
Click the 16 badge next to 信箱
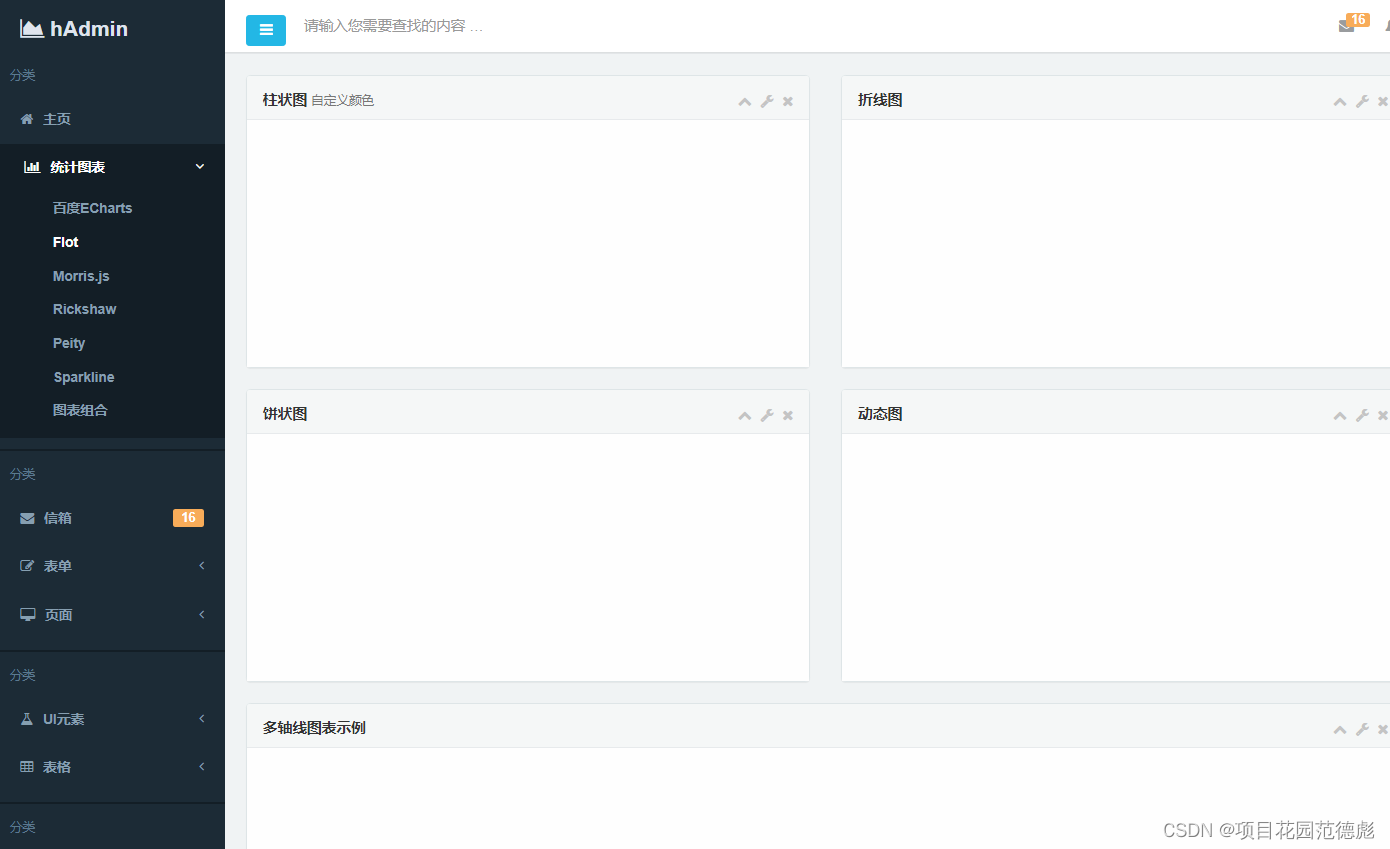(x=188, y=518)
